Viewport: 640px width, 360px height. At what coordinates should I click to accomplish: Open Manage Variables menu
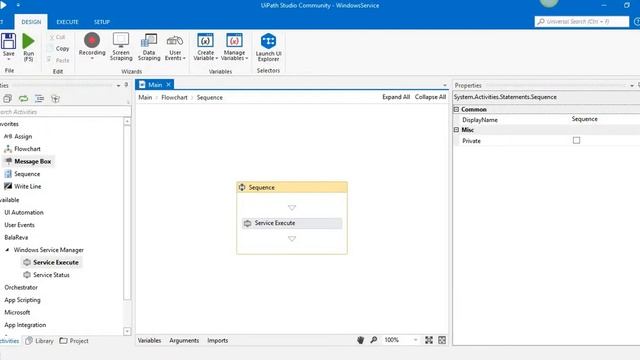(234, 47)
